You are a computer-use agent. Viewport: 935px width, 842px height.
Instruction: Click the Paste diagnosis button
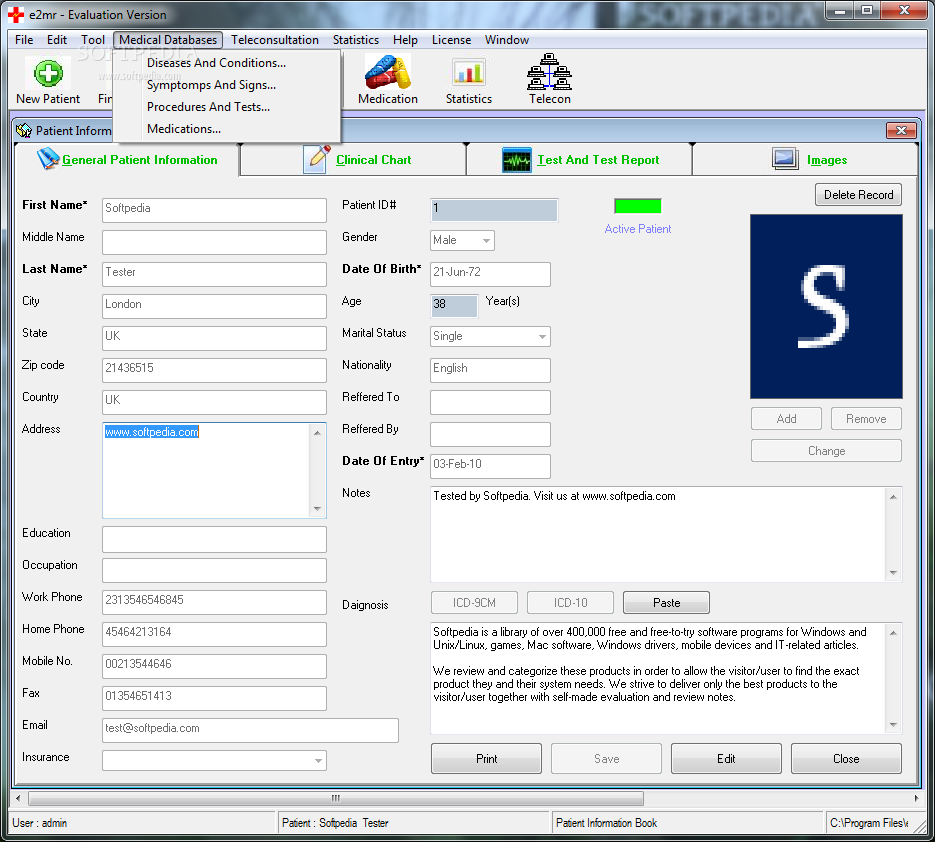pyautogui.click(x=666, y=603)
